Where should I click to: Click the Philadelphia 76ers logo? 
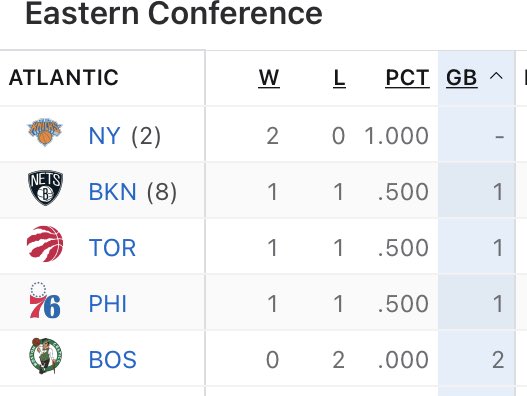[x=45, y=300]
